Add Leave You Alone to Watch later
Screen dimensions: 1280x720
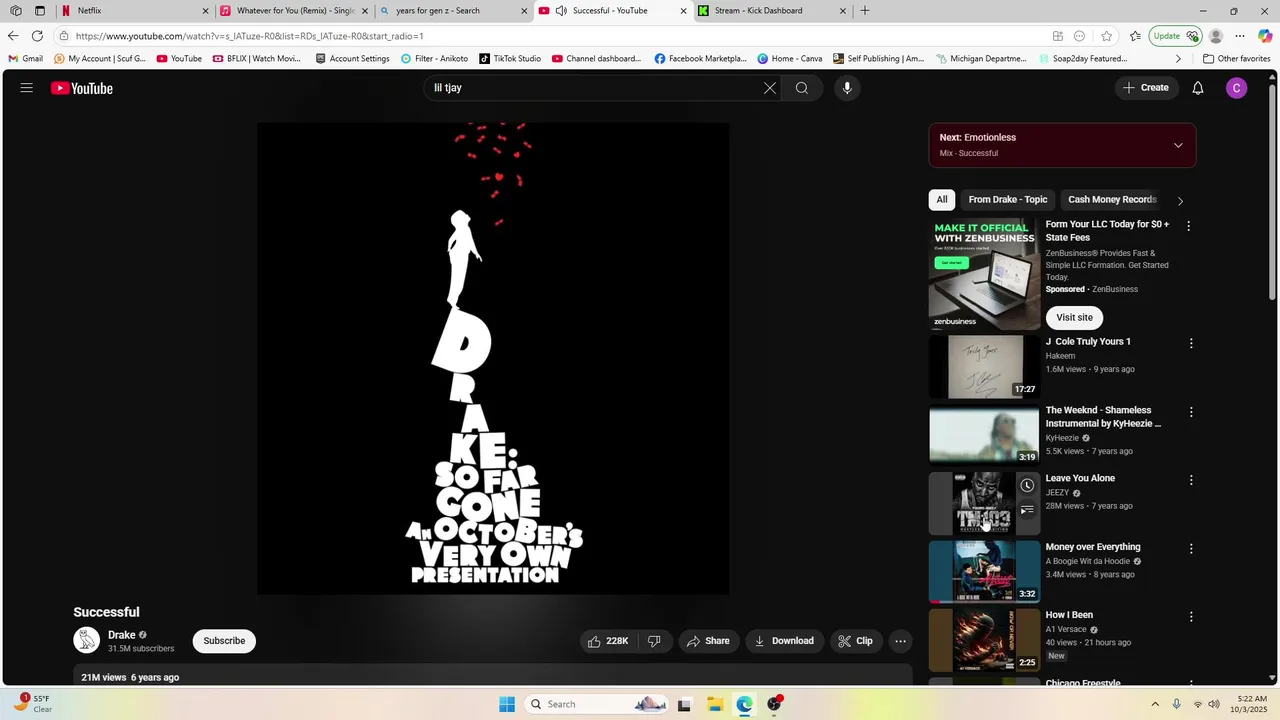(x=1027, y=485)
